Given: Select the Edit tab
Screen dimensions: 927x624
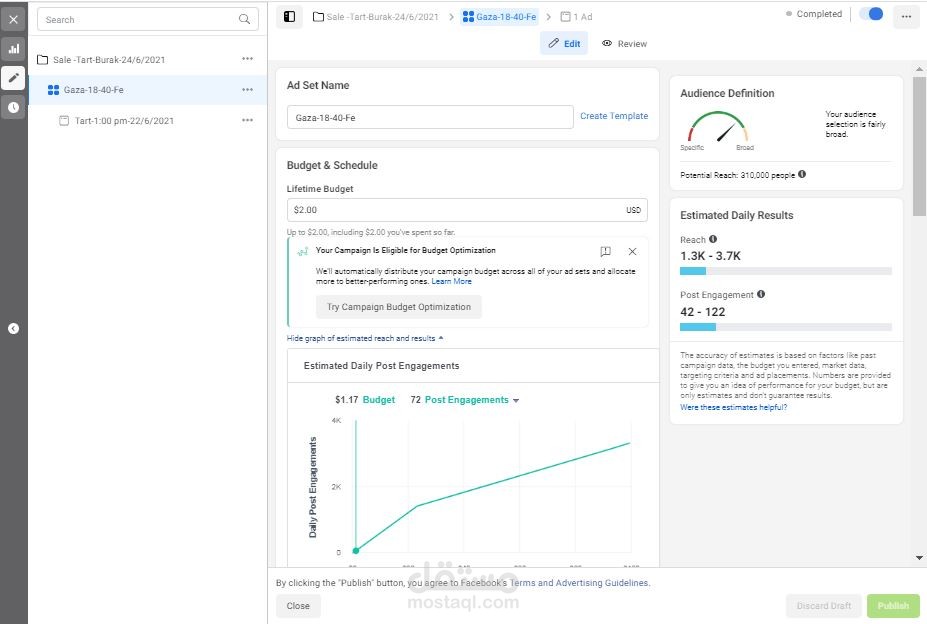Looking at the screenshot, I should [x=564, y=44].
